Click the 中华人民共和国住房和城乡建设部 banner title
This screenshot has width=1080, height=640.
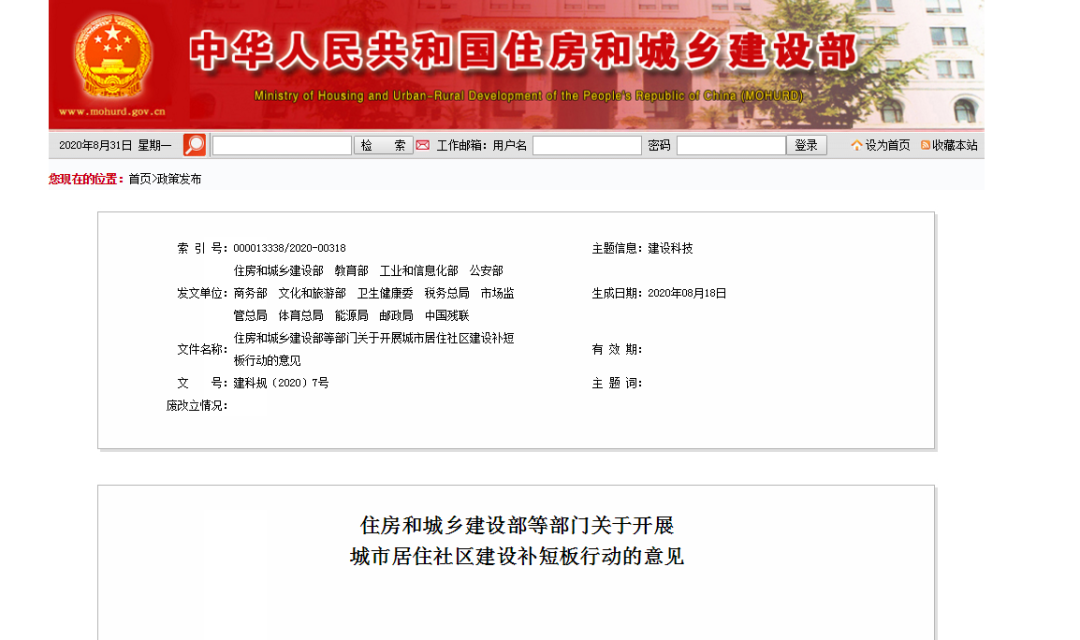(522, 52)
